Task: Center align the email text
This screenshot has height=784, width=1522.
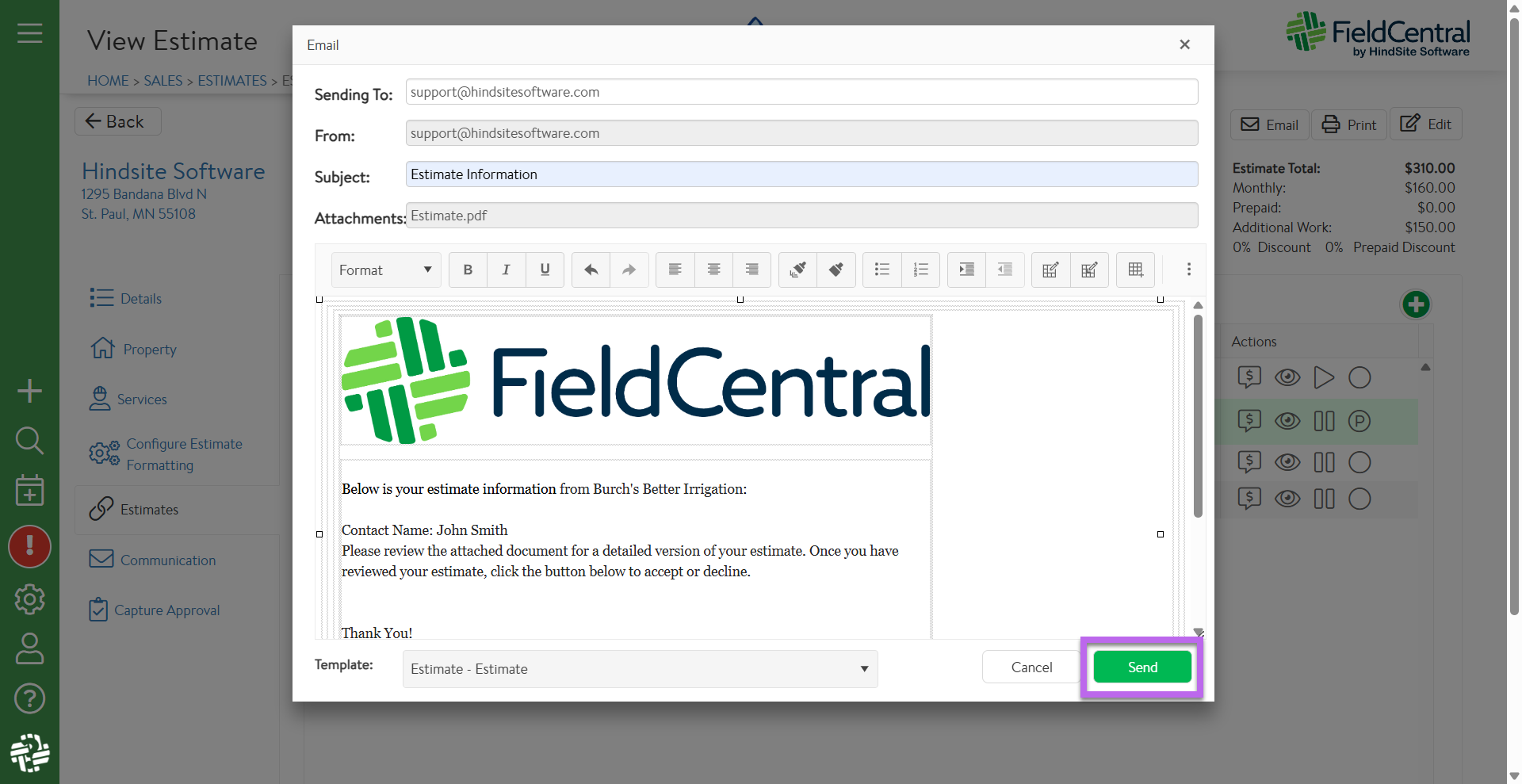Action: (x=713, y=270)
